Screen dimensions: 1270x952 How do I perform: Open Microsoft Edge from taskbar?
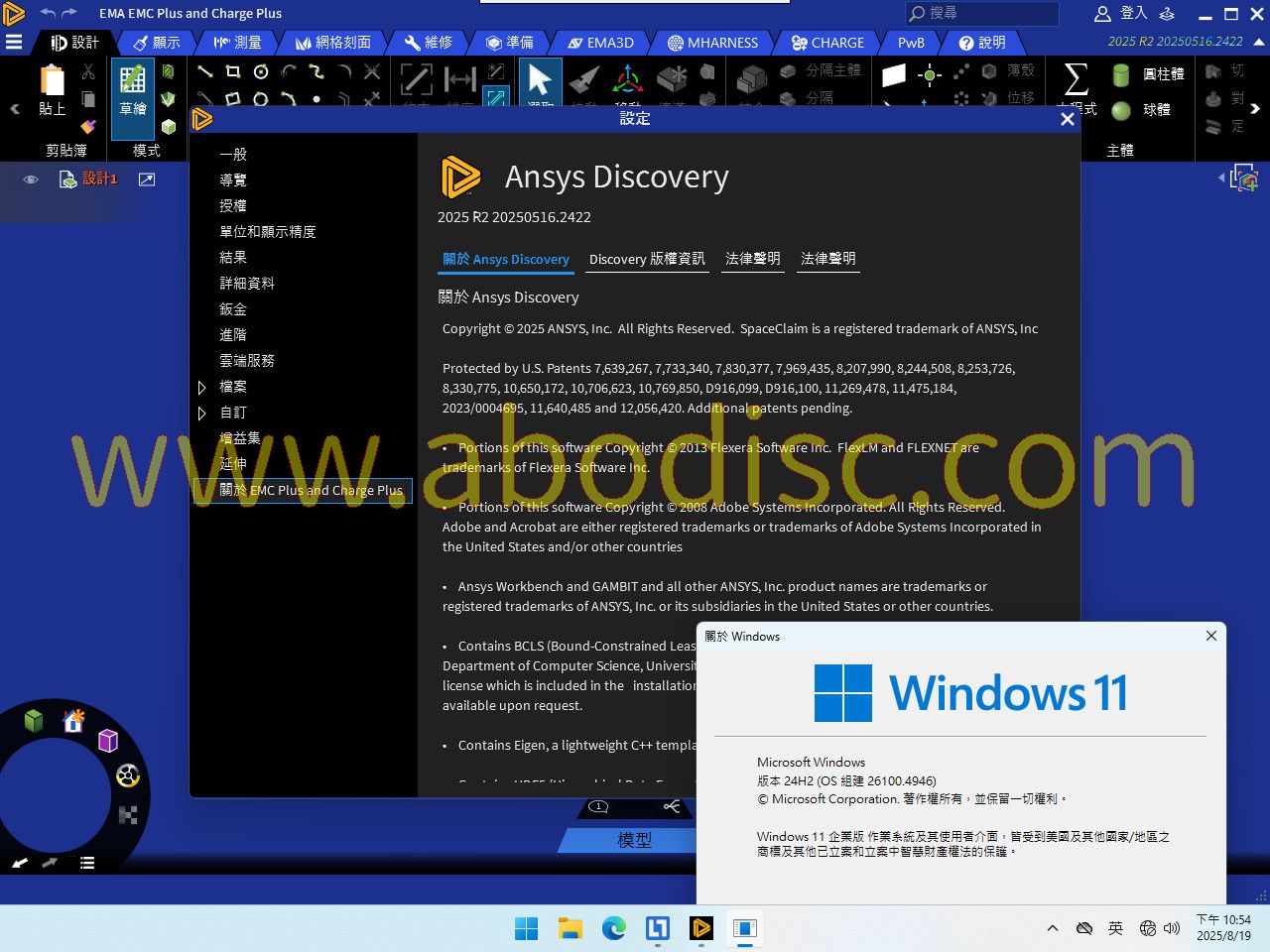pos(613,928)
